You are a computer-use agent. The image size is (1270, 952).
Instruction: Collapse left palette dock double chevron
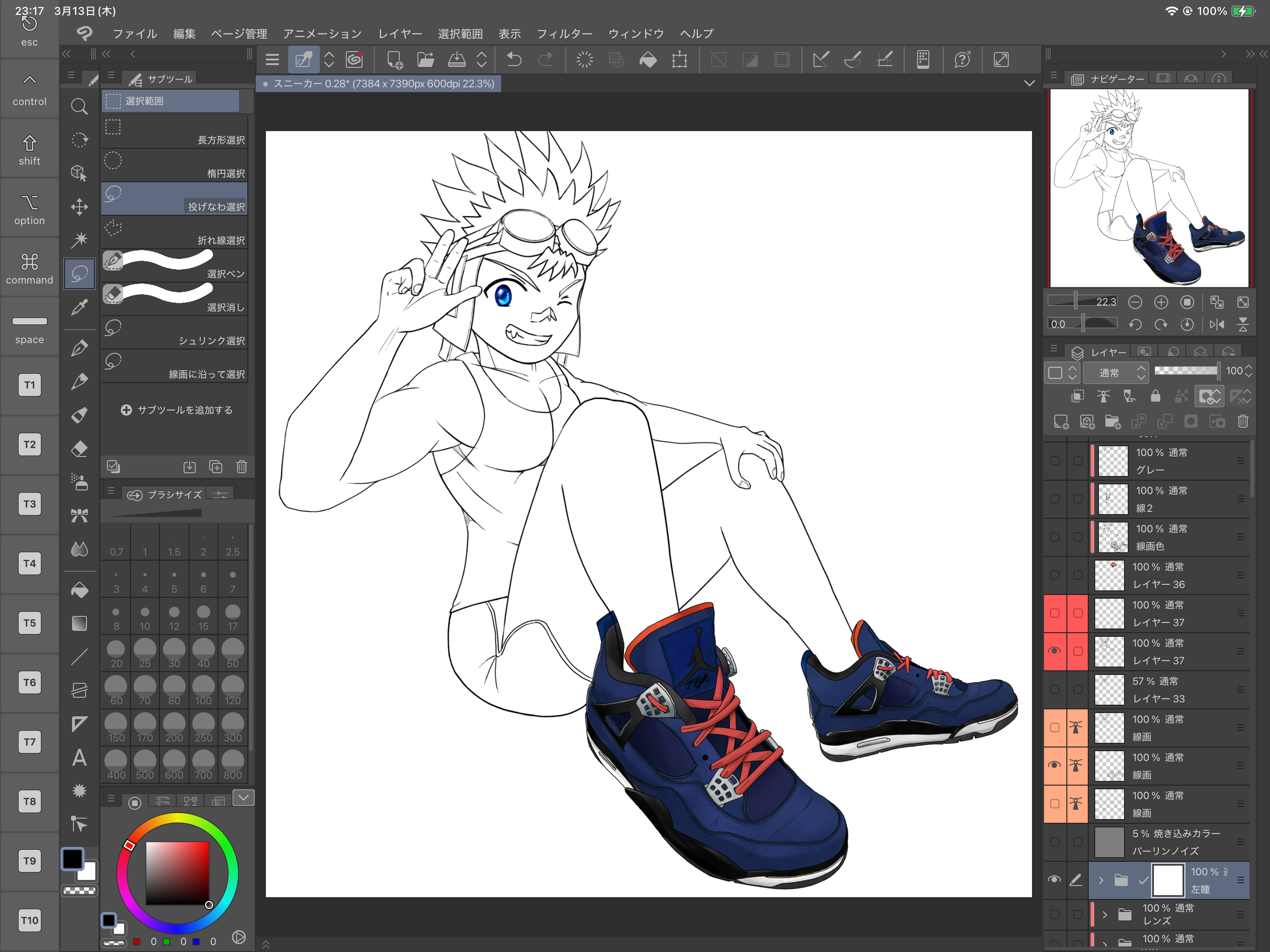point(66,54)
